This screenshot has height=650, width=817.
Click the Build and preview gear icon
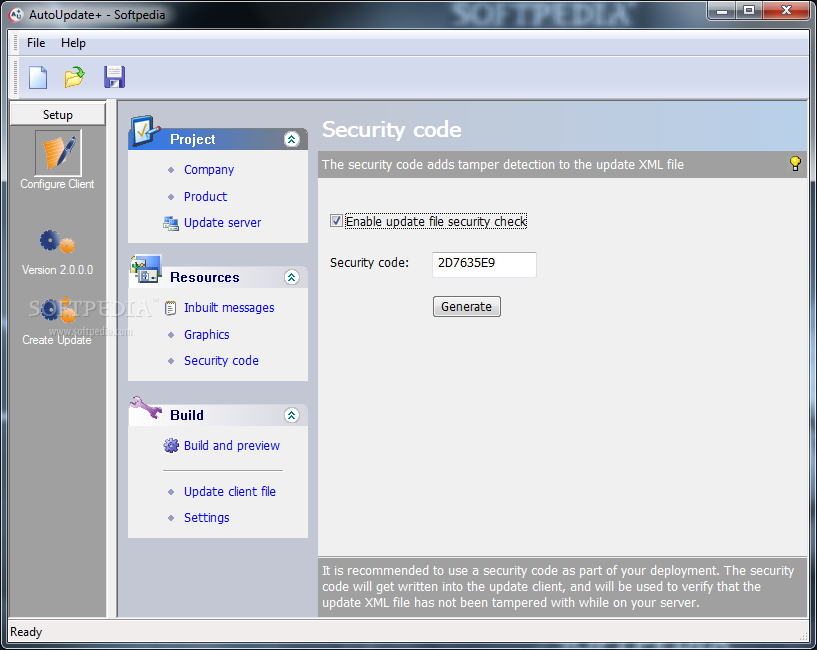[x=171, y=446]
